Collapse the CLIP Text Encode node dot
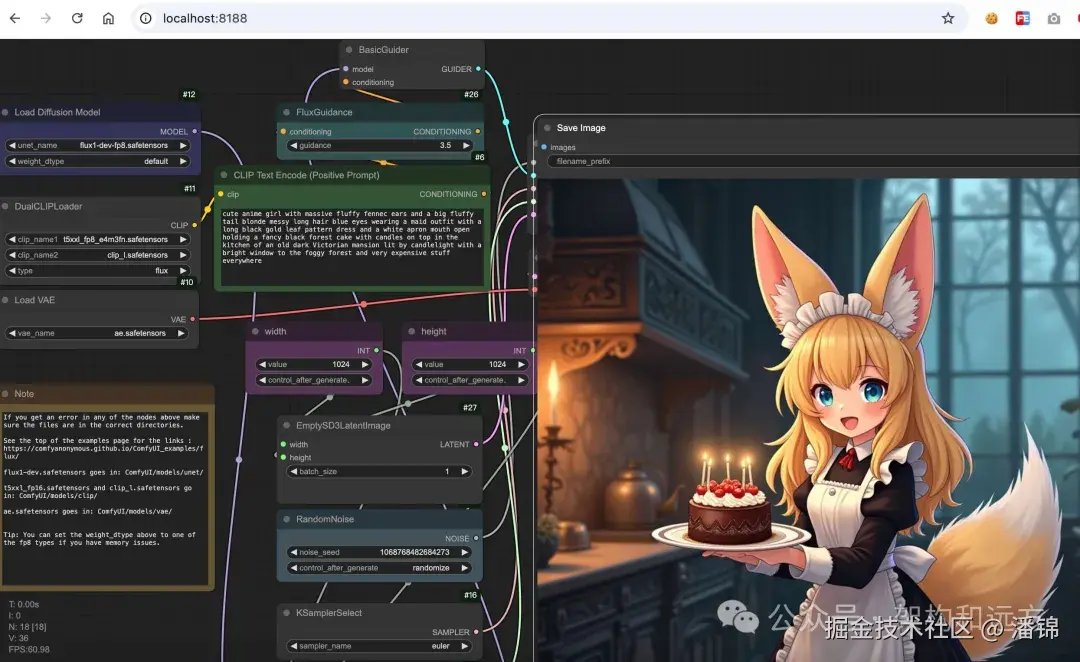The height and width of the screenshot is (662, 1080). (x=224, y=175)
